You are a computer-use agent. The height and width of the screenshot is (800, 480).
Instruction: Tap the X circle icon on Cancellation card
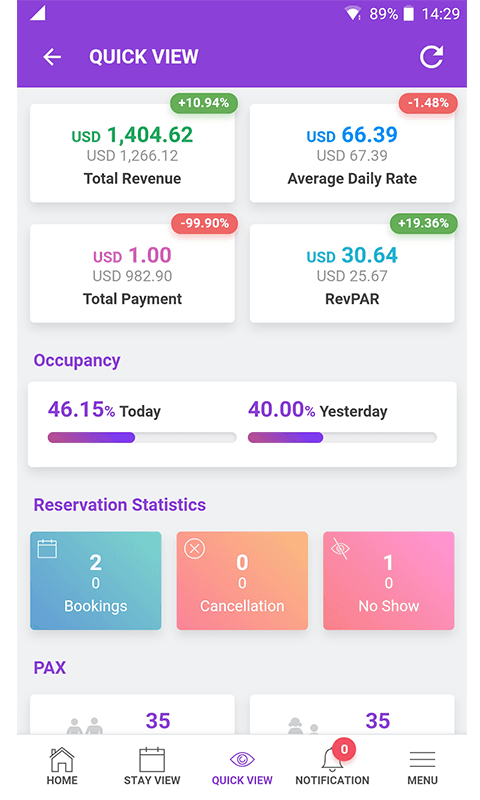point(194,549)
